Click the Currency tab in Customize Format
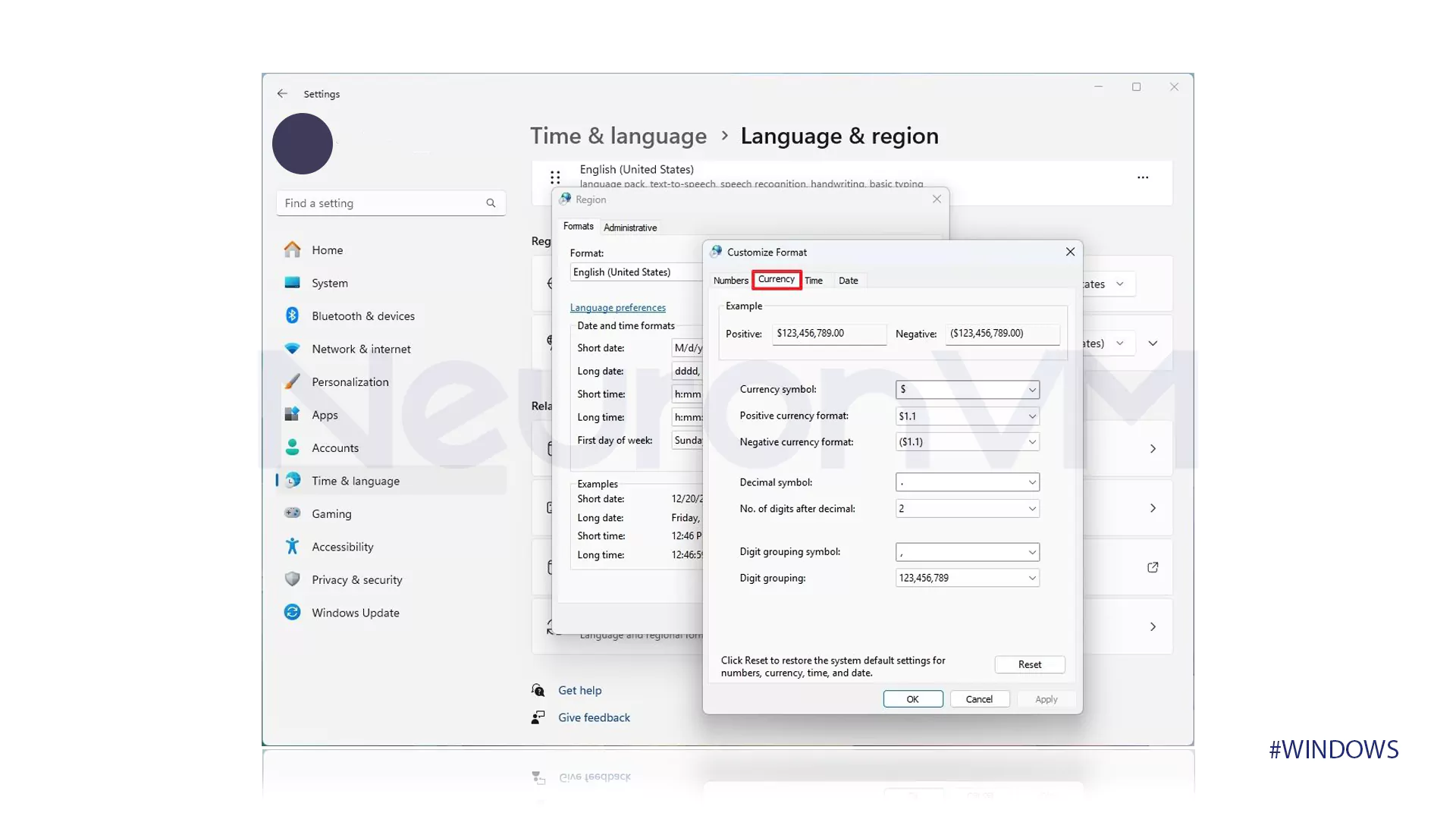Screen dimensions: 1456x819 776,279
